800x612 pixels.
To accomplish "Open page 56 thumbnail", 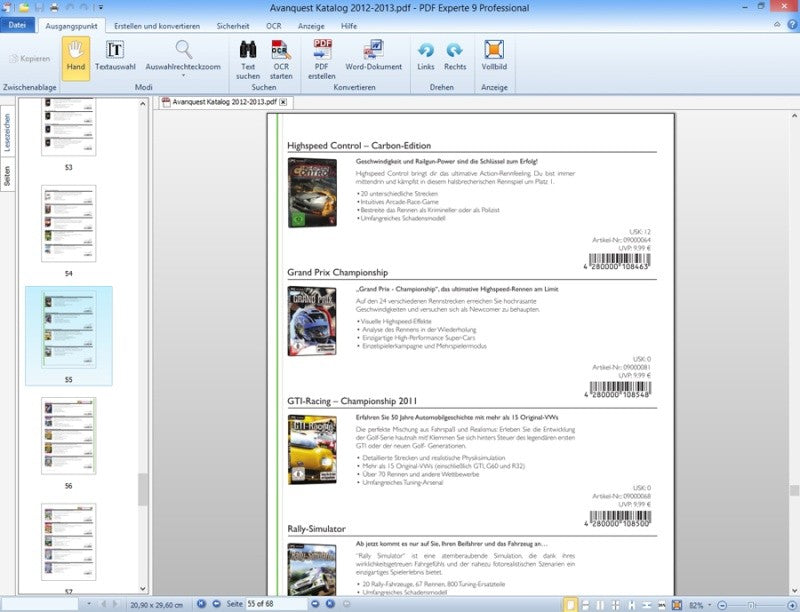I will 68,436.
